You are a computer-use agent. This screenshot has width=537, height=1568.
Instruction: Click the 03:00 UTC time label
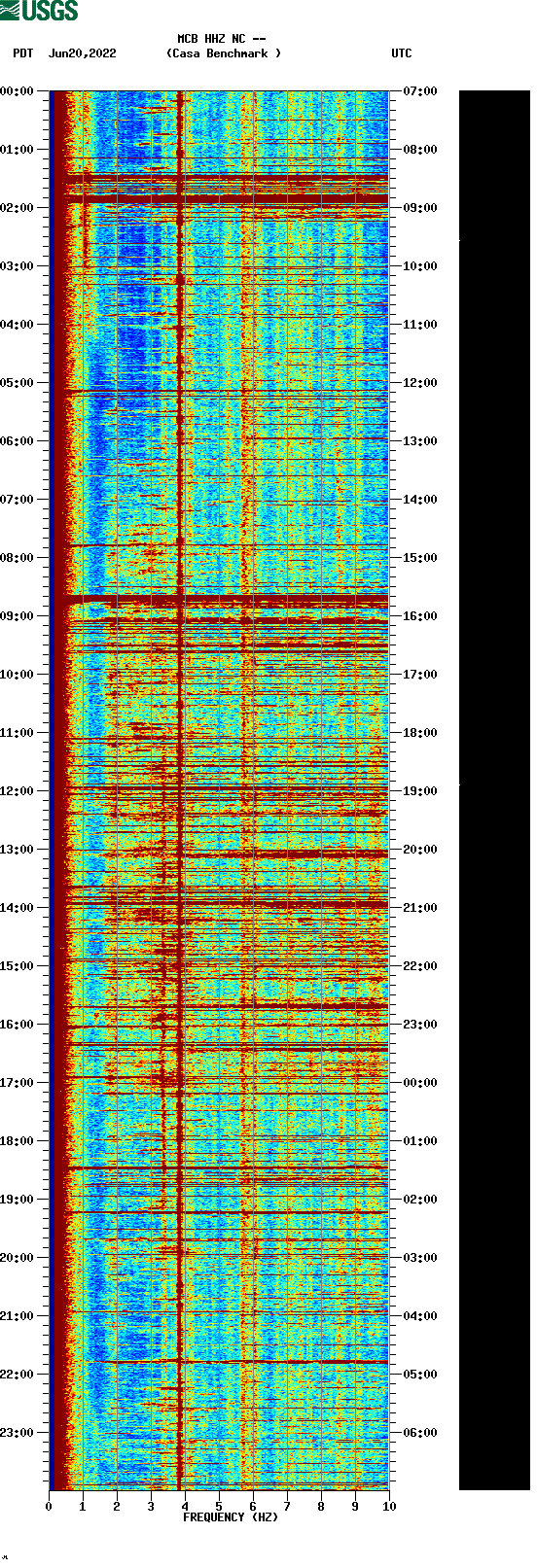coord(420,1258)
